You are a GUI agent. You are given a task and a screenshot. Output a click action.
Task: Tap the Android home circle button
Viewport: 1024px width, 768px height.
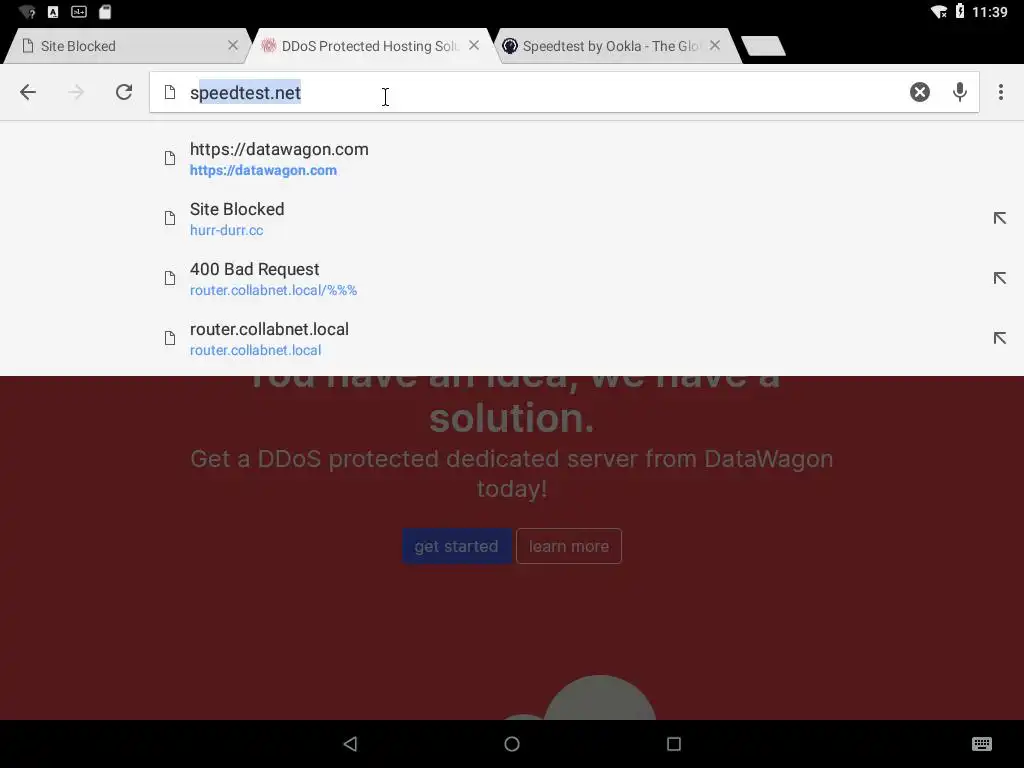click(512, 744)
